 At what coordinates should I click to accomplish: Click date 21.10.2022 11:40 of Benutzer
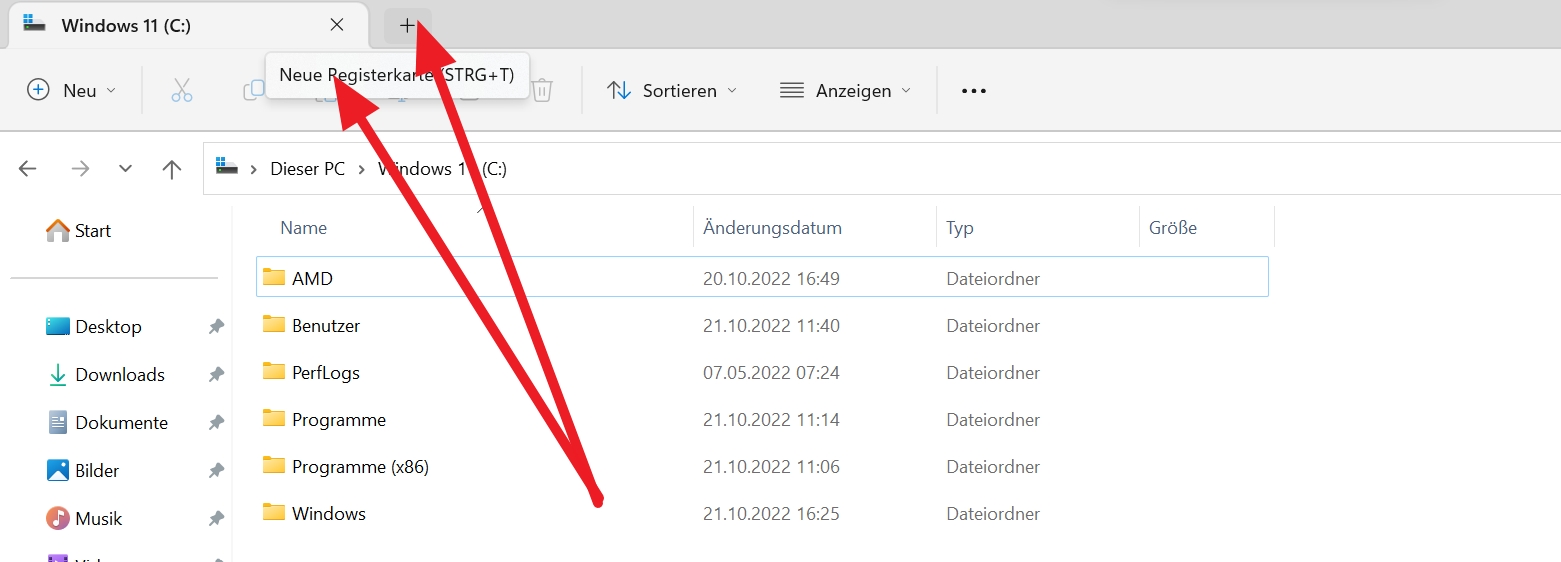(771, 326)
